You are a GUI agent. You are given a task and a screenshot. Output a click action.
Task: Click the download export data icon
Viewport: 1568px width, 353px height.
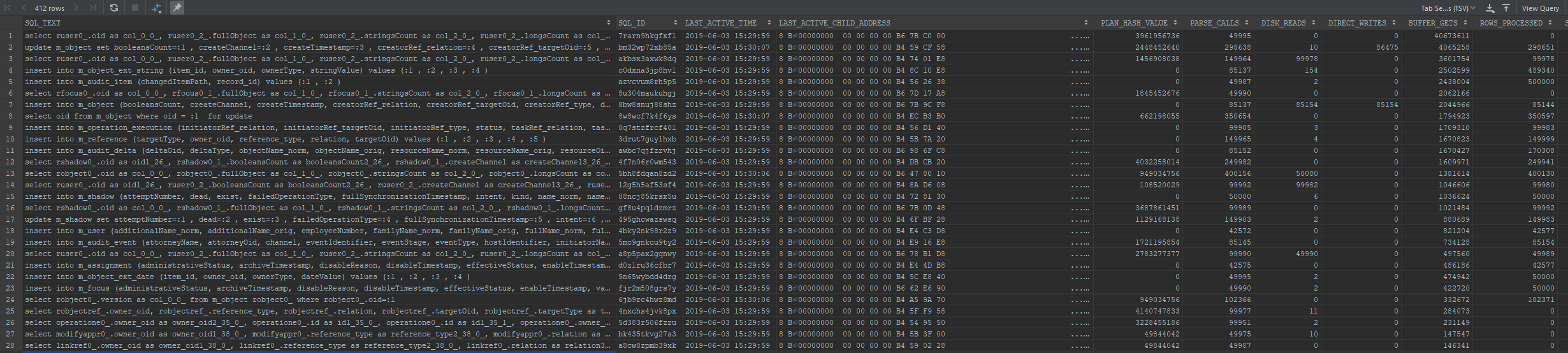1490,8
